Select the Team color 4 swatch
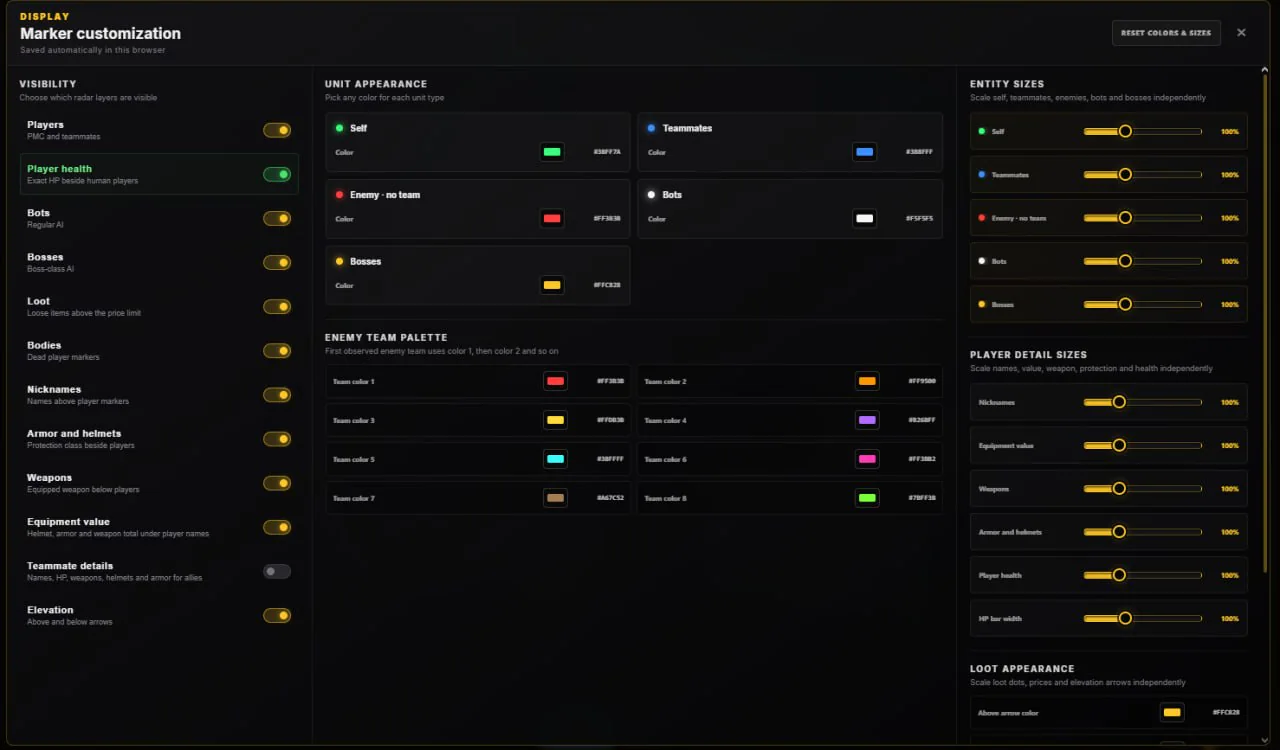 (867, 420)
